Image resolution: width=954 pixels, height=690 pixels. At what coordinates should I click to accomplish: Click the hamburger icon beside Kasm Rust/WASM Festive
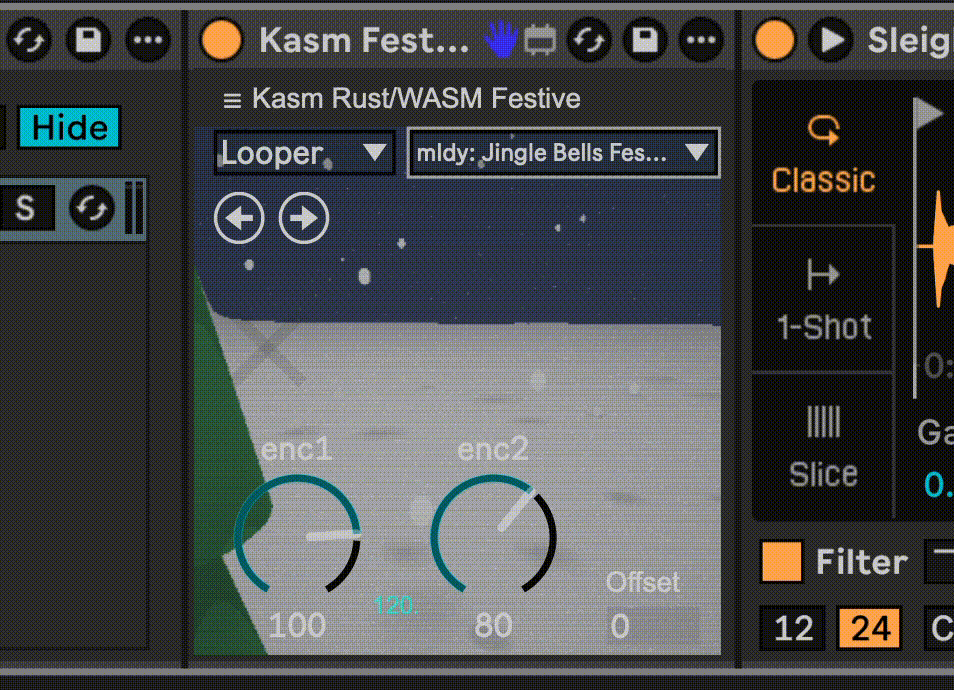click(x=232, y=100)
